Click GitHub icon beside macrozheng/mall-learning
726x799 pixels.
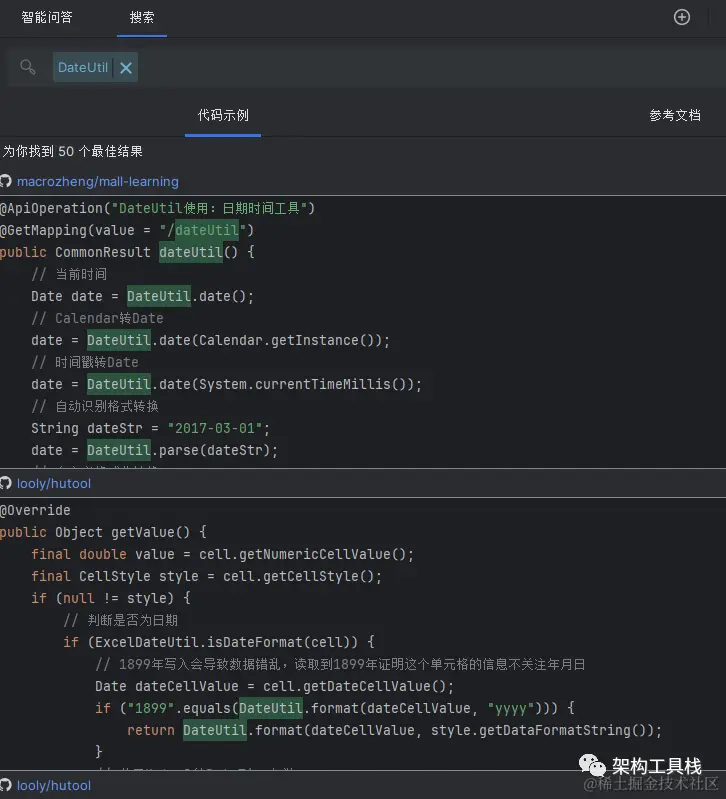pyautogui.click(x=6, y=181)
